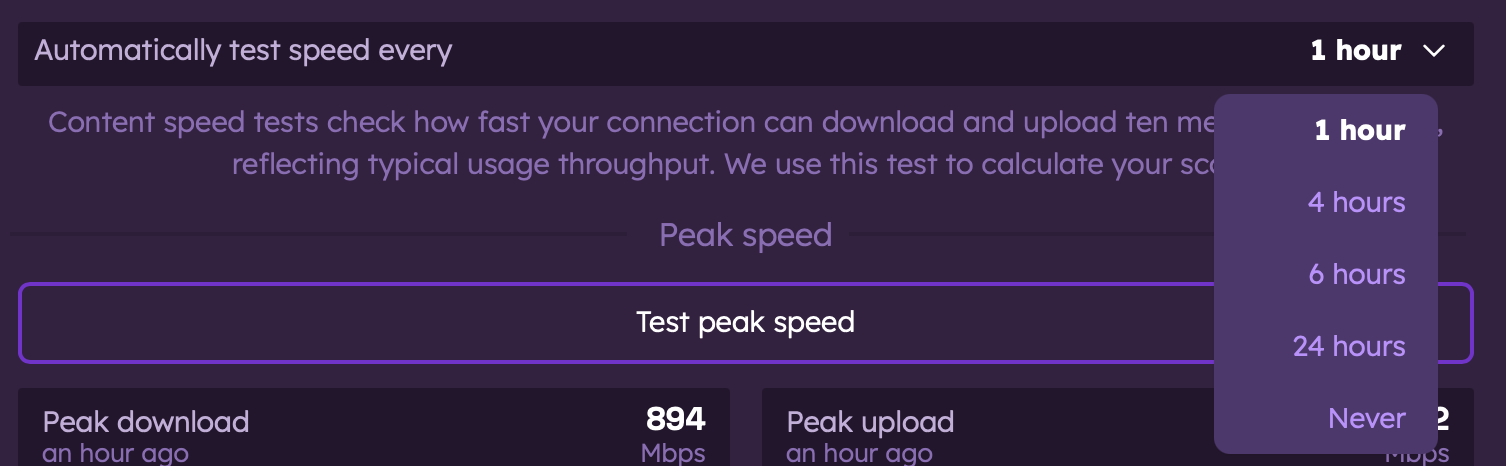The height and width of the screenshot is (466, 1506).
Task: Click the Automatically test speed every label
Action: coord(243,50)
